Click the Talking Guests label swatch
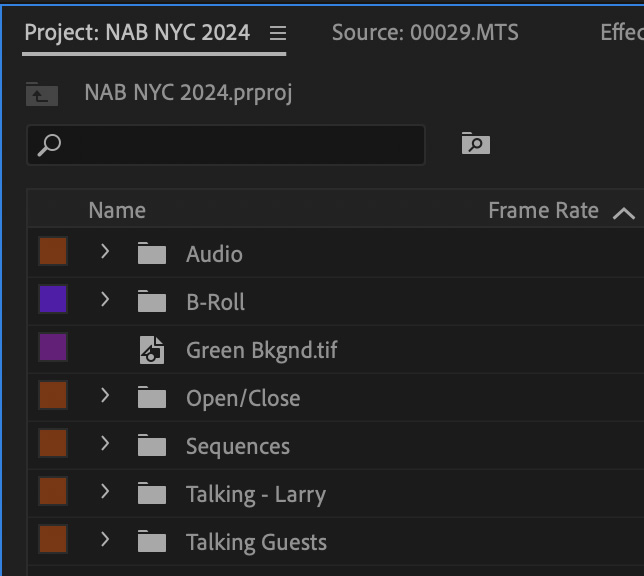 coord(53,539)
